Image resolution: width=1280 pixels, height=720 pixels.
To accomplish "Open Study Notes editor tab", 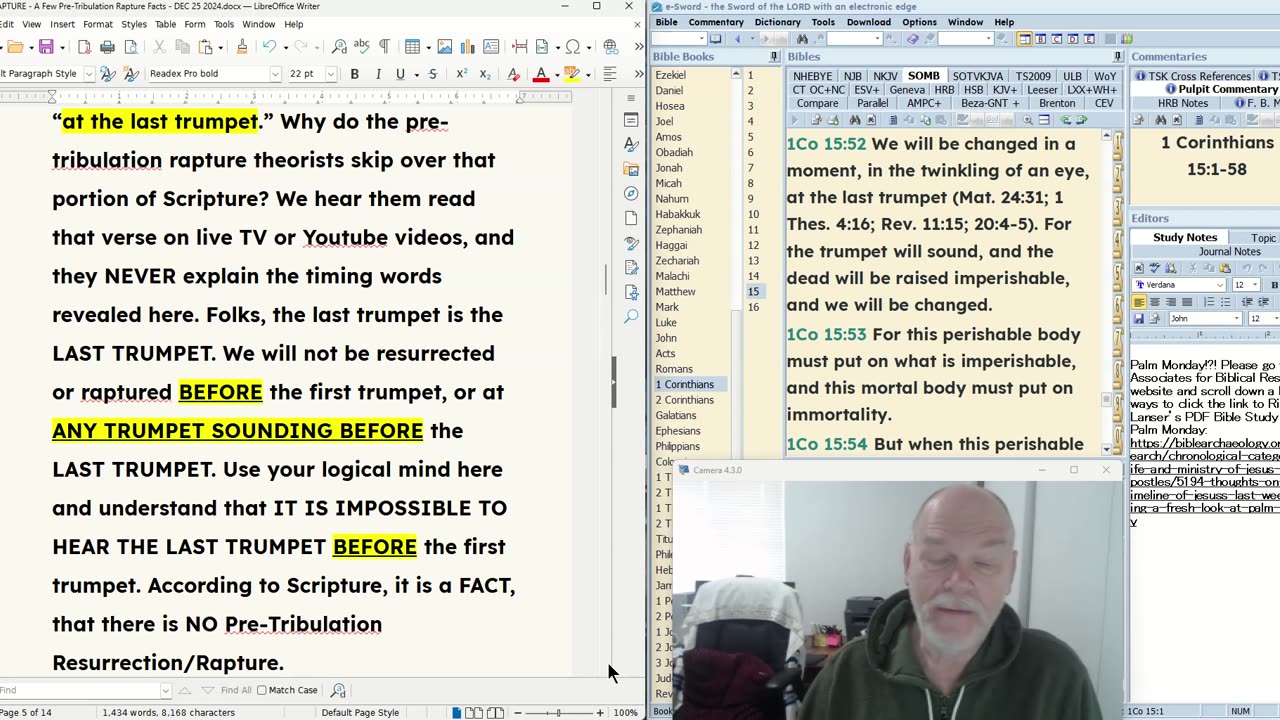I will point(1185,238).
